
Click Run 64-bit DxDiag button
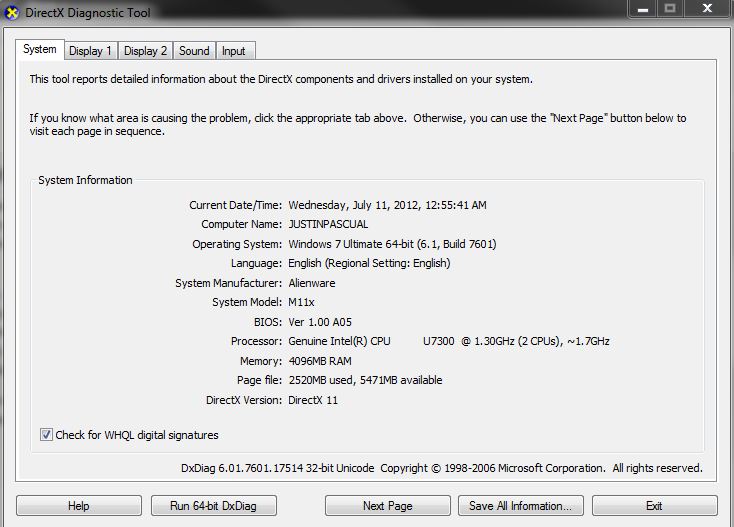click(211, 506)
